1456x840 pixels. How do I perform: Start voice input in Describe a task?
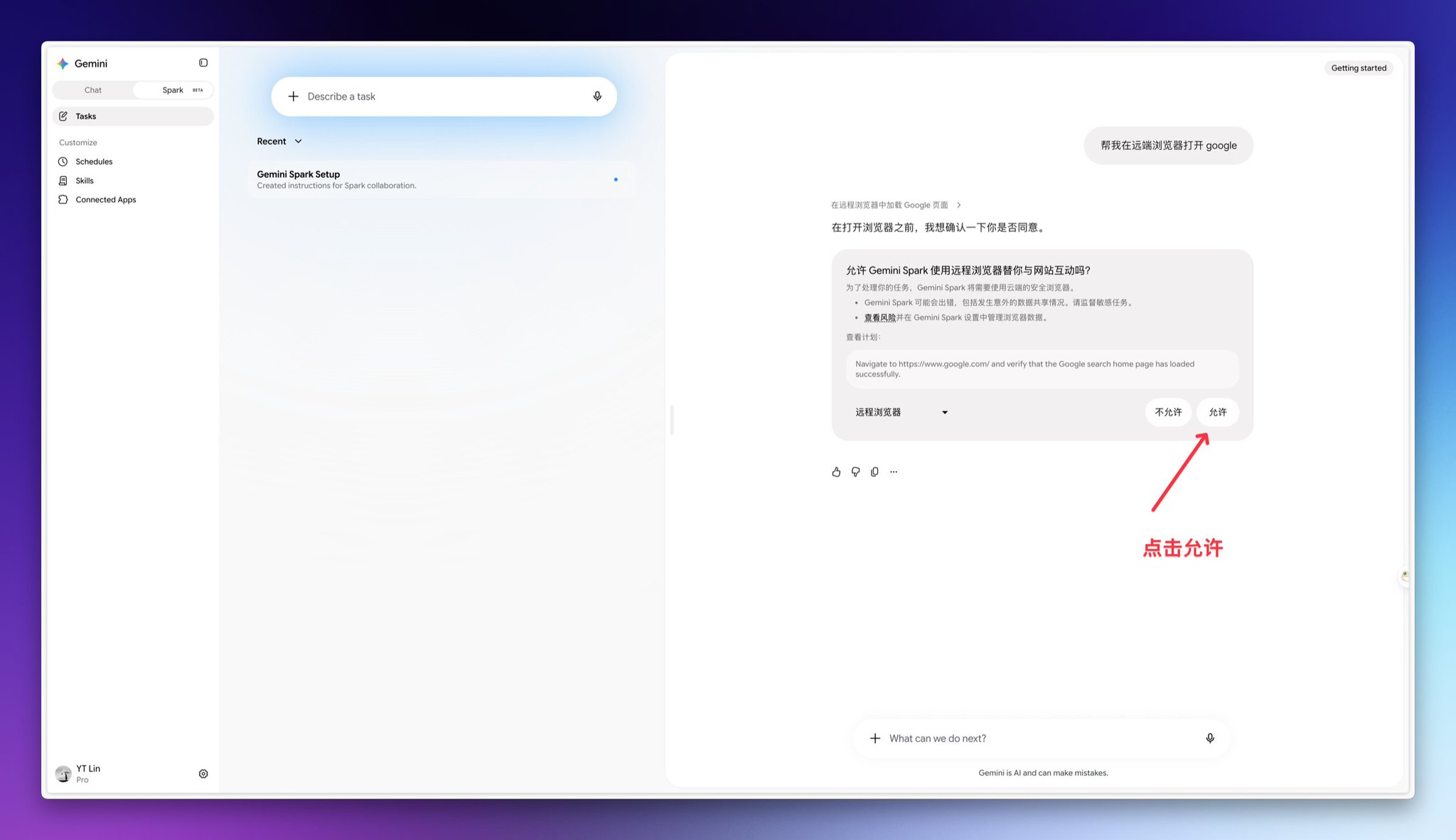point(597,97)
